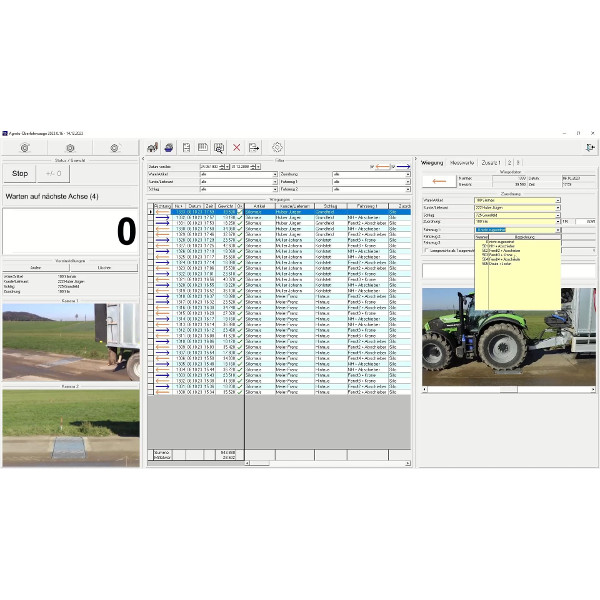Select the third scale icon with arrow
Image resolution: width=600 pixels, height=600 pixels.
pyautogui.click(x=115, y=148)
